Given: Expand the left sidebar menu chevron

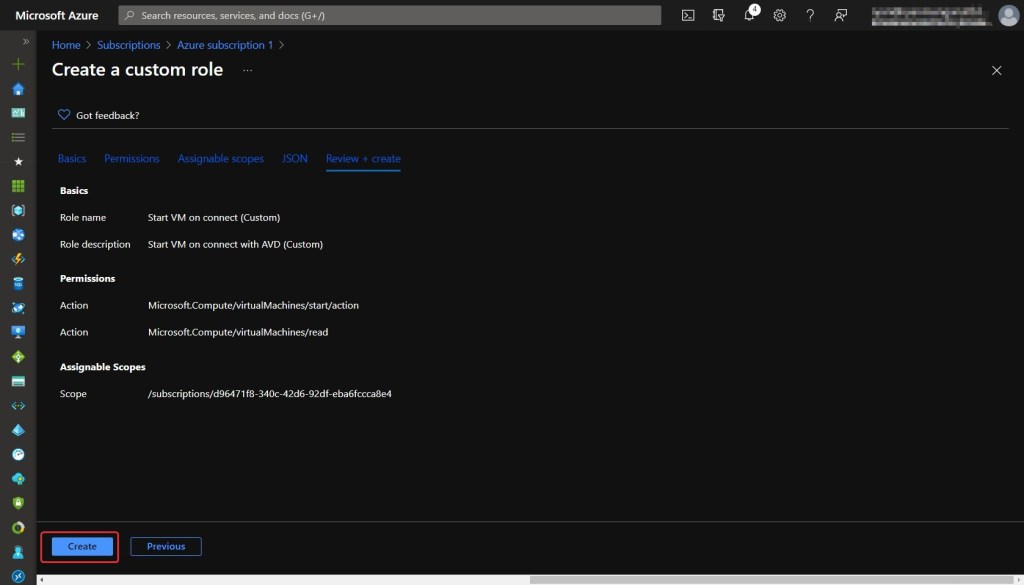Looking at the screenshot, I should tap(26, 41).
